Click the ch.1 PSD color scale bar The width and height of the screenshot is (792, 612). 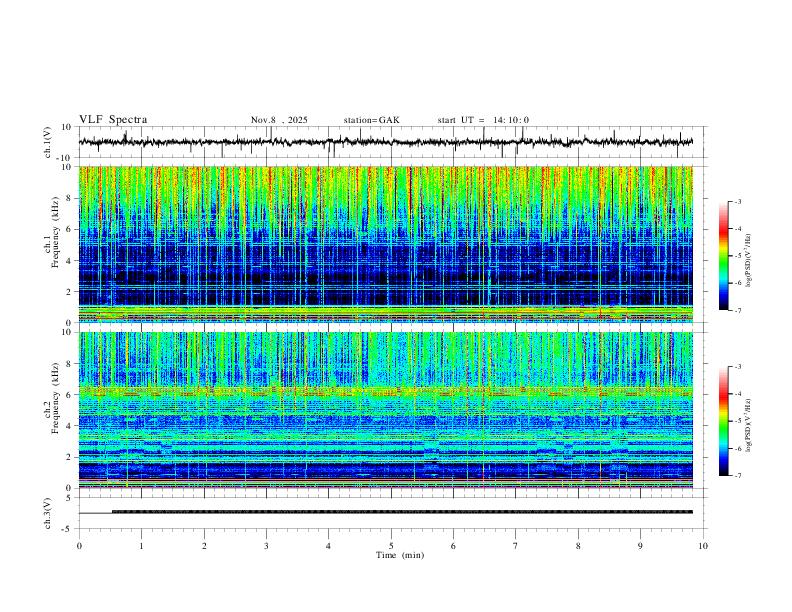click(723, 256)
